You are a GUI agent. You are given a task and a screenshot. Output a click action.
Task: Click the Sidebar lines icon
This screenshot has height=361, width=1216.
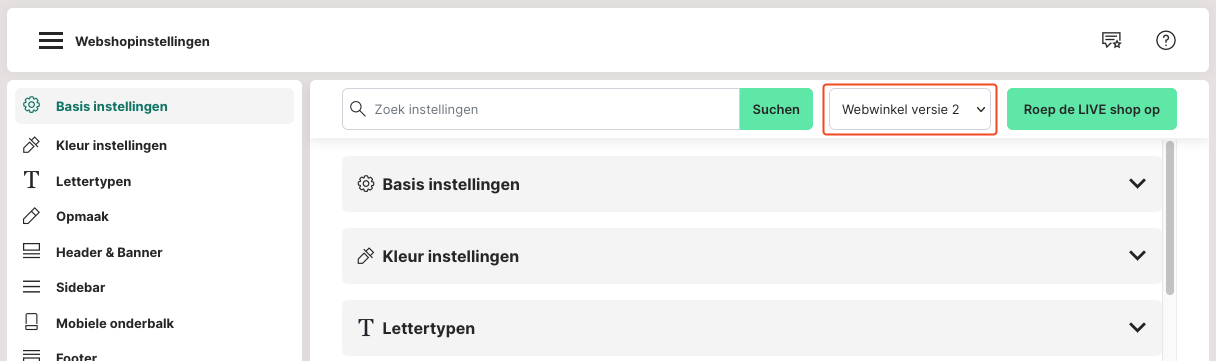click(32, 287)
